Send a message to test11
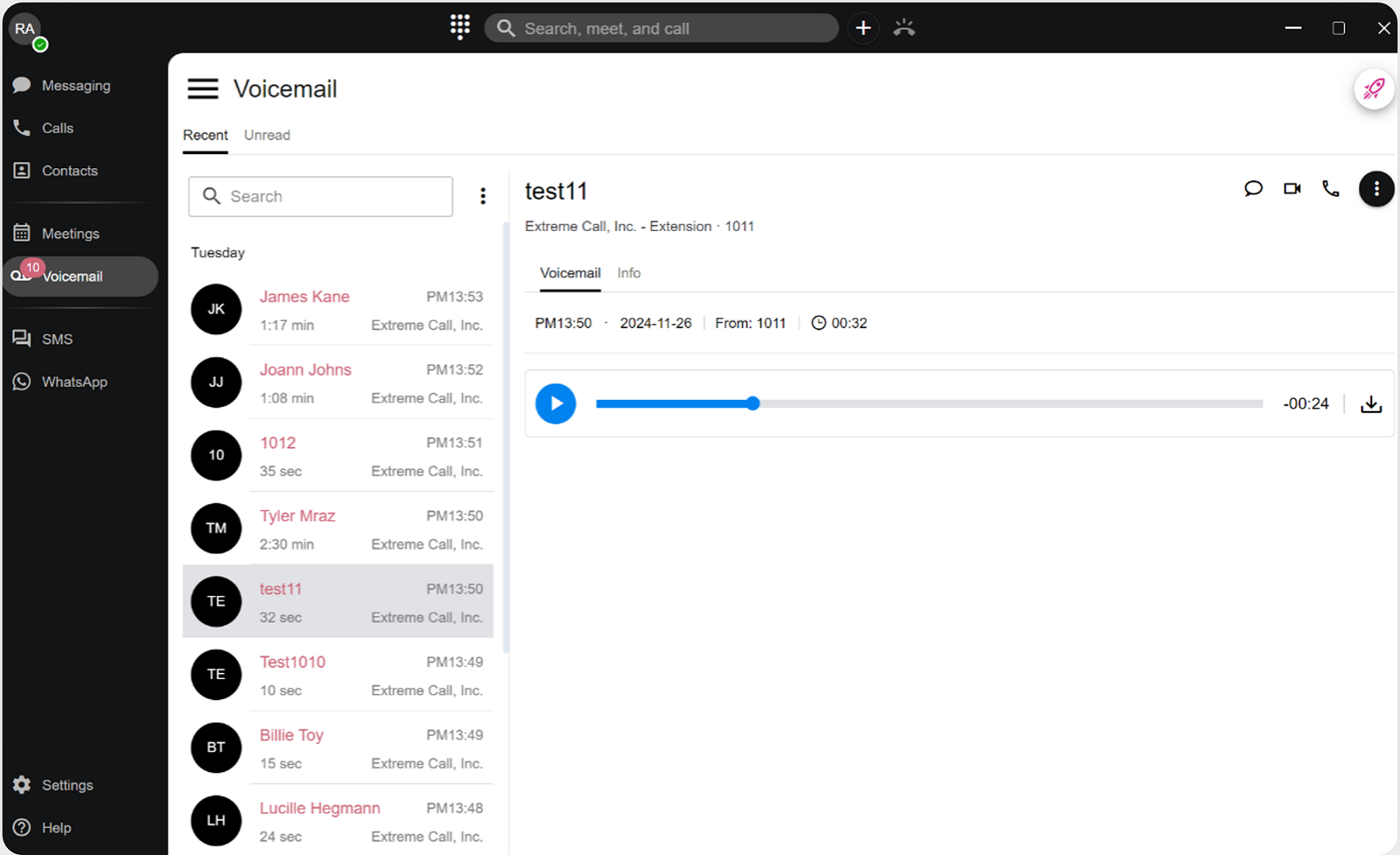 point(1253,188)
